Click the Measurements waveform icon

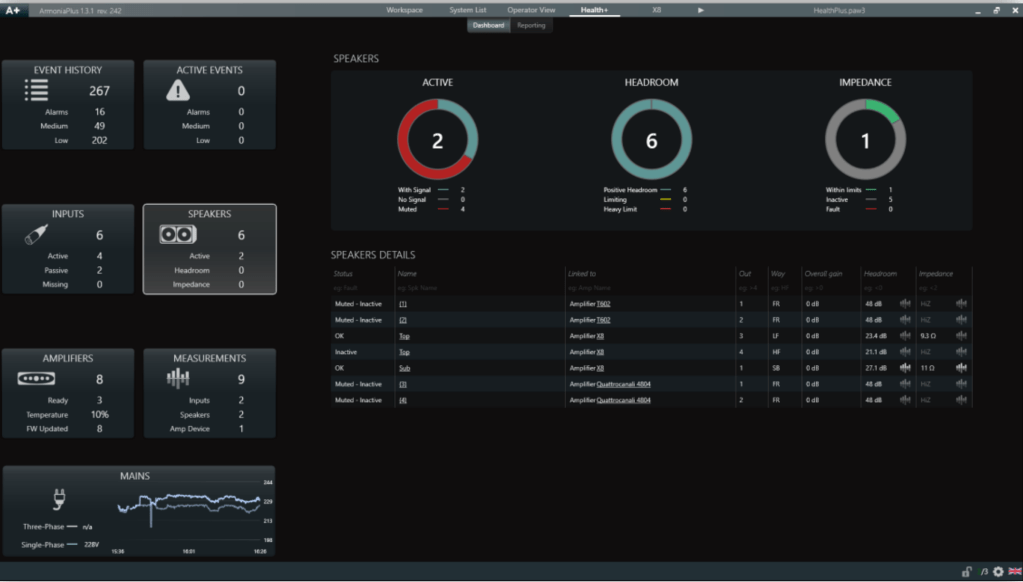[x=178, y=379]
